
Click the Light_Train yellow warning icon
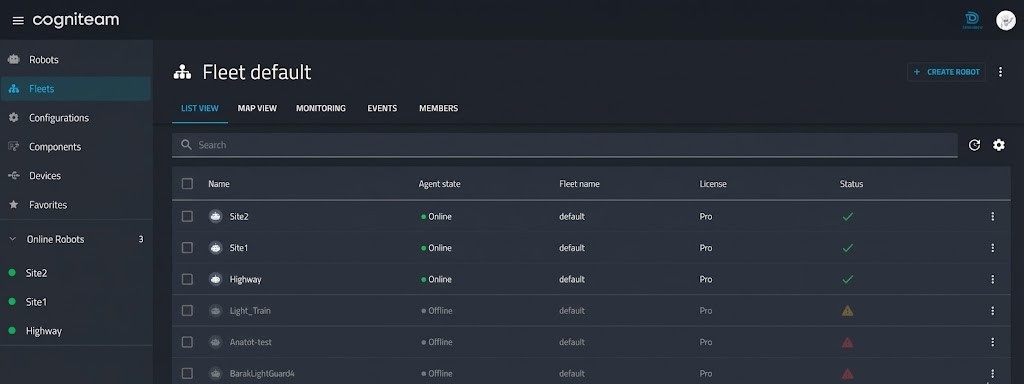tap(848, 311)
